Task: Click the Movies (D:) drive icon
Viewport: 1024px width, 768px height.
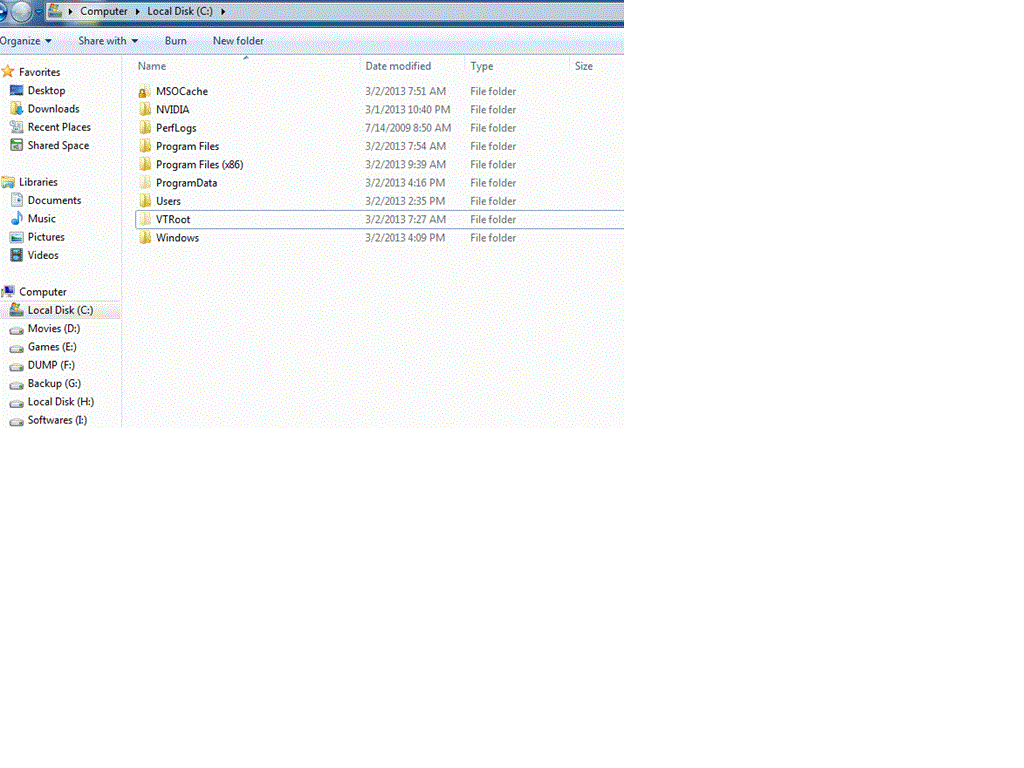Action: pyautogui.click(x=17, y=329)
